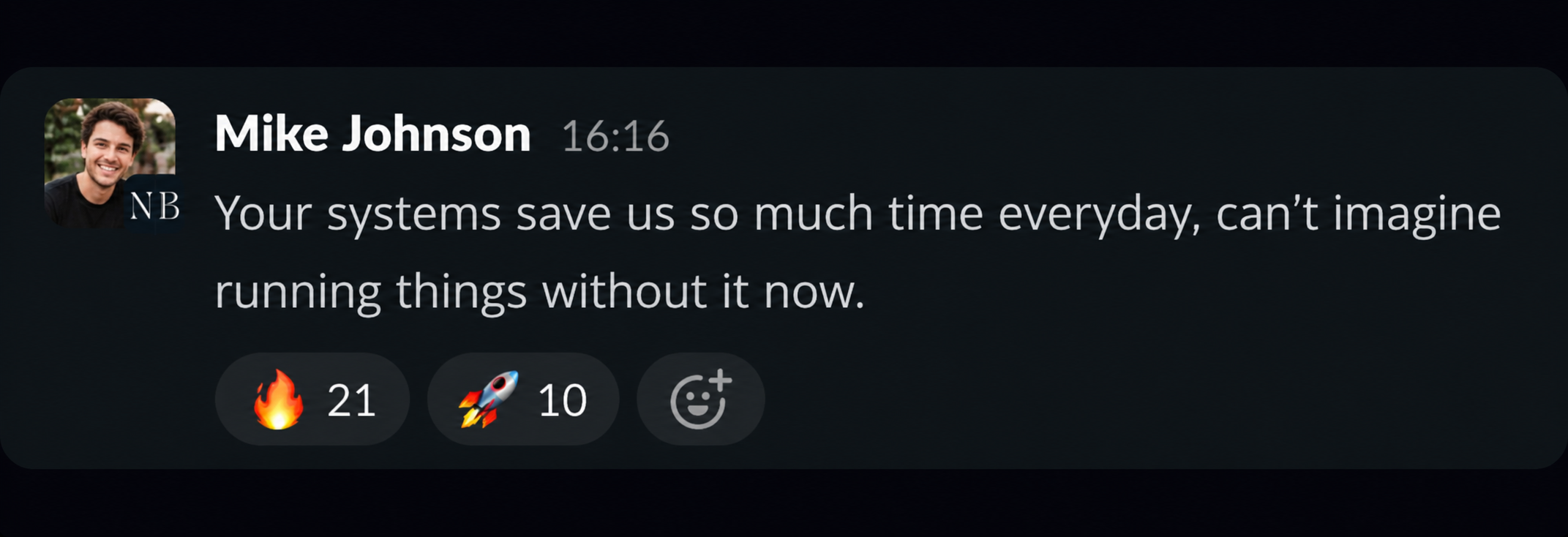1568x537 pixels.
Task: Click the NB badge on the avatar
Action: (x=154, y=206)
